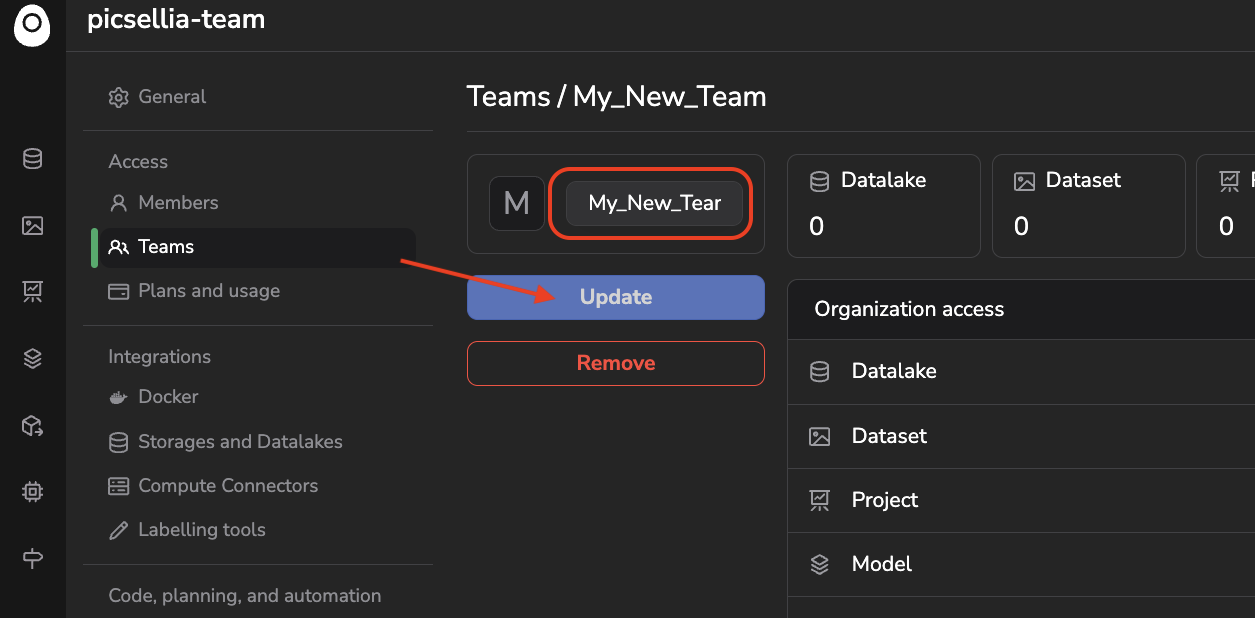
Task: Click the team name input field
Action: pos(655,203)
